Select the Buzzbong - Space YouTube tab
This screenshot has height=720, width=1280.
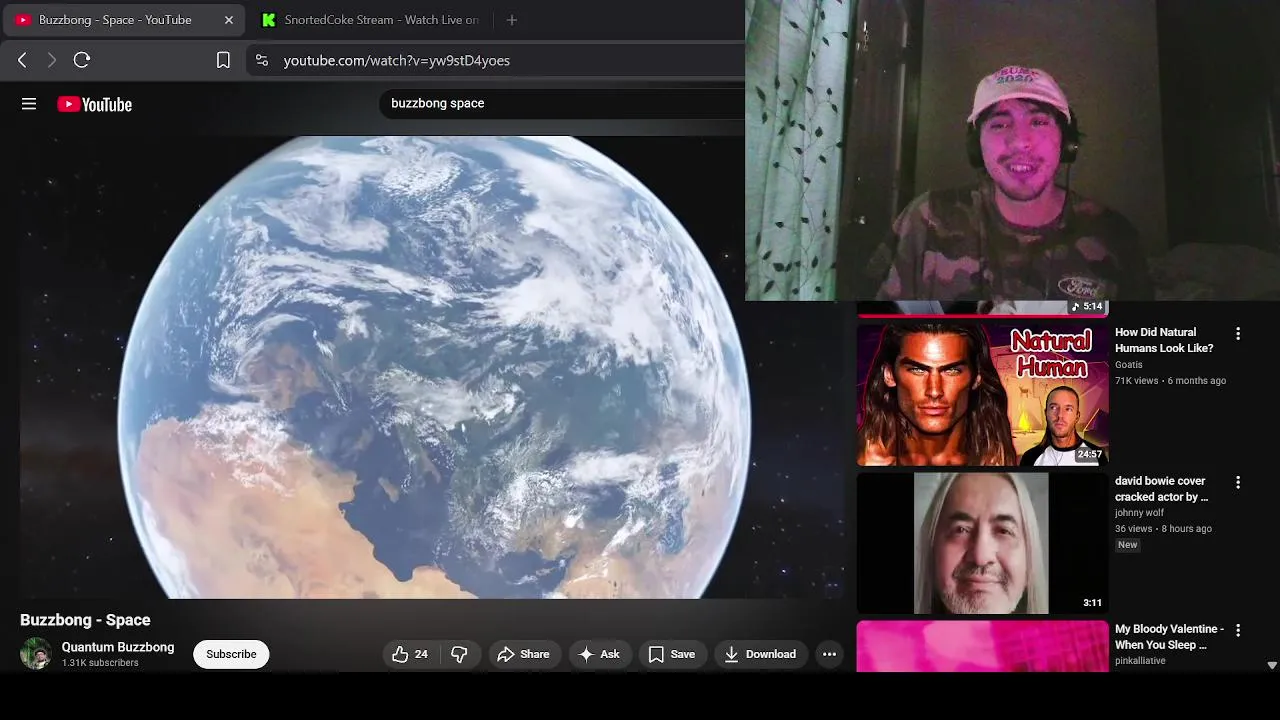tap(125, 20)
